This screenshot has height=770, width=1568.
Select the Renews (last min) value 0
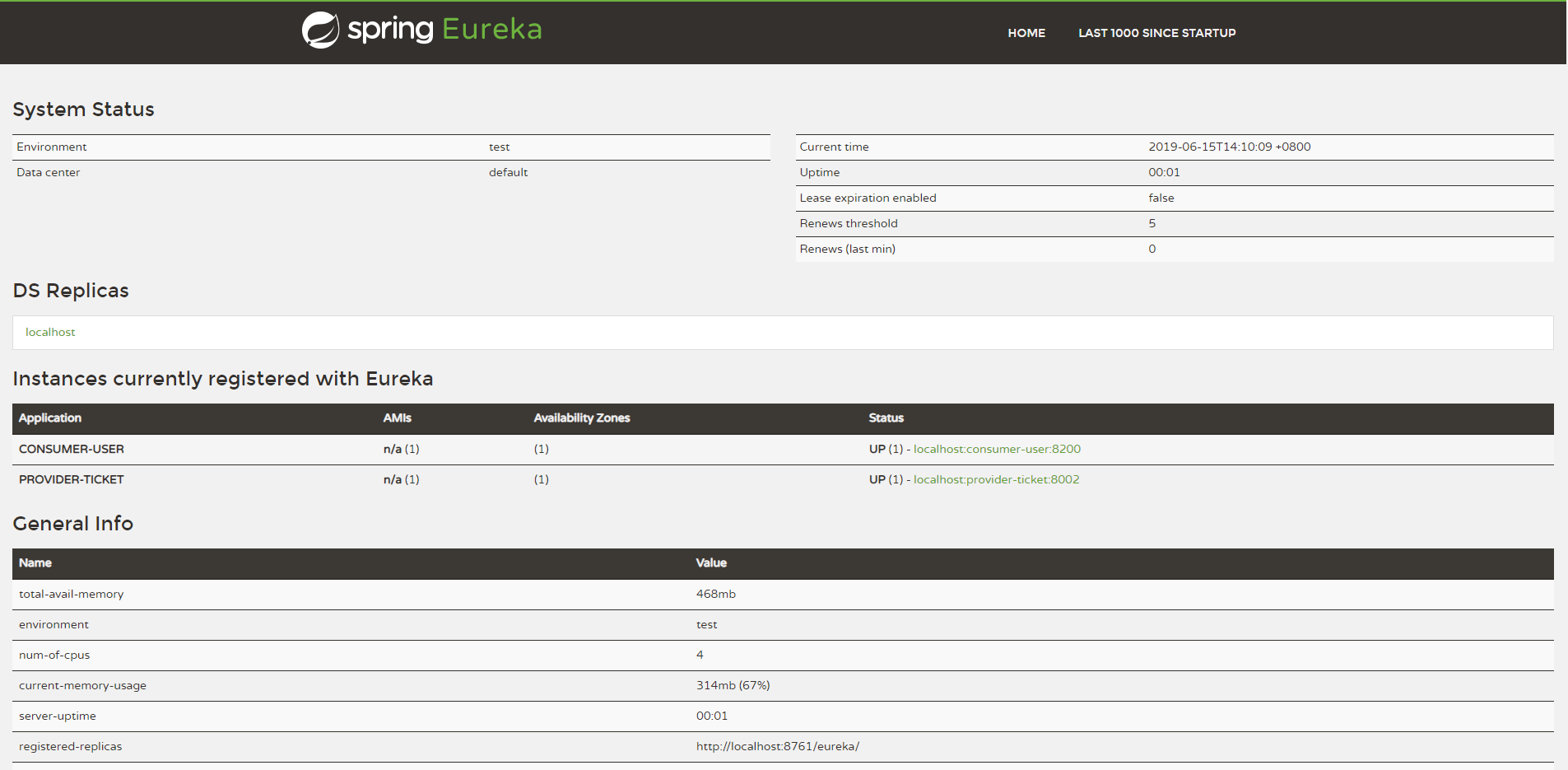(1152, 249)
